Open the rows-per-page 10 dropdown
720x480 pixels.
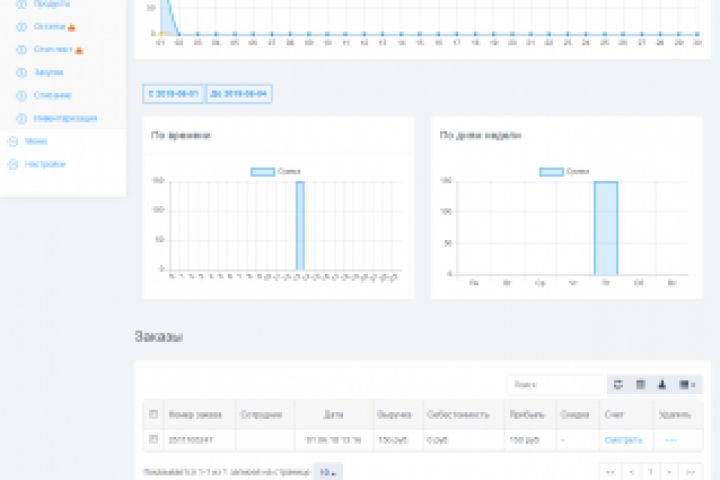pyautogui.click(x=327, y=472)
